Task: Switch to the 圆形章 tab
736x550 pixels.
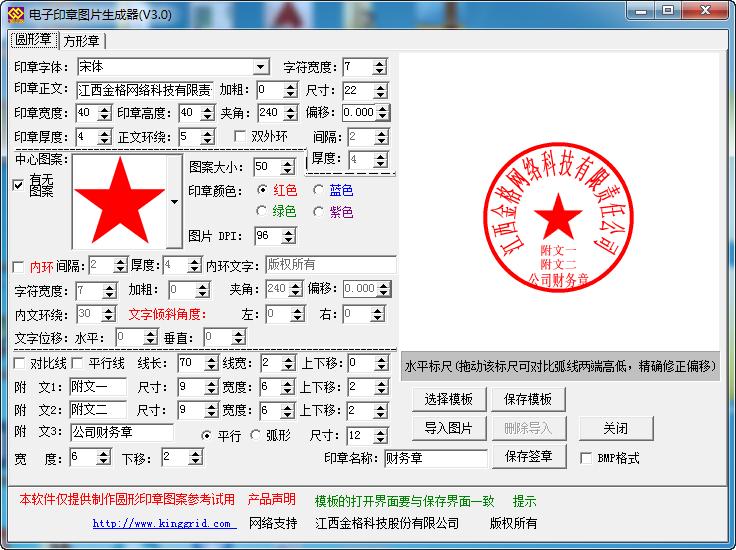Action: (x=34, y=40)
